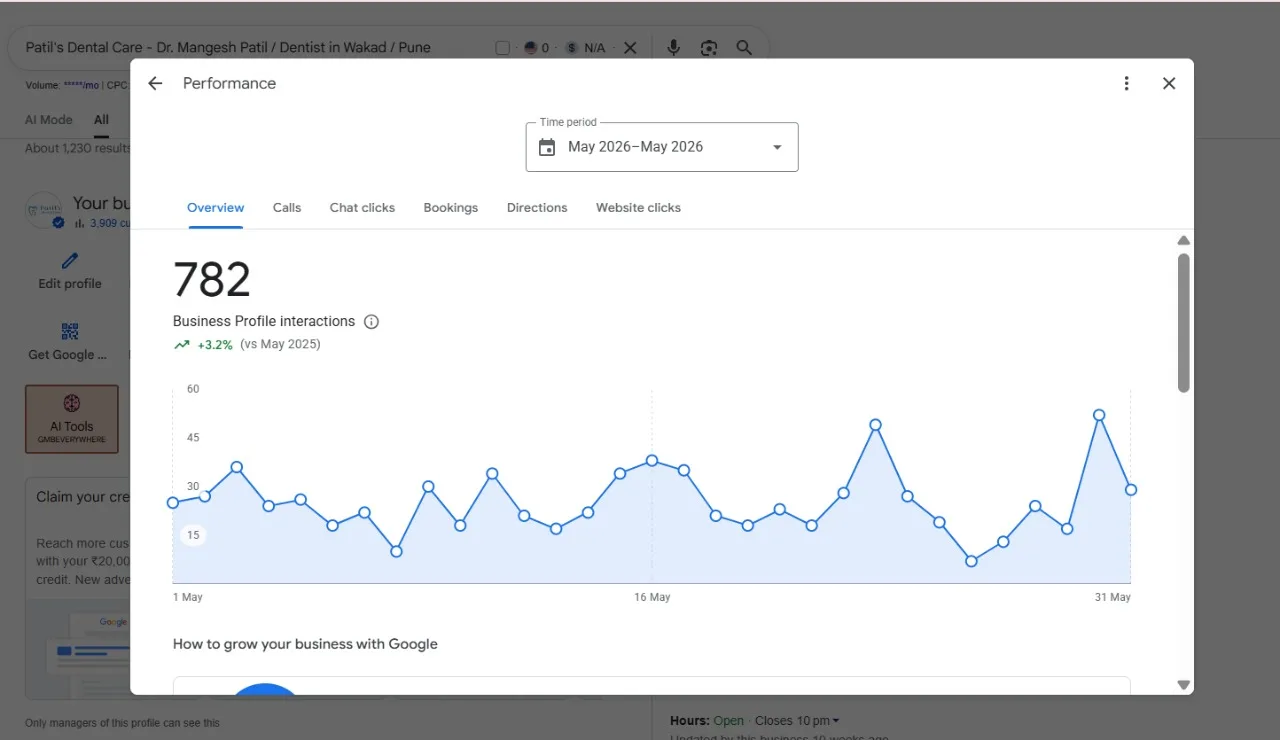
Task: Open the three-dot more options menu
Action: coord(1127,84)
